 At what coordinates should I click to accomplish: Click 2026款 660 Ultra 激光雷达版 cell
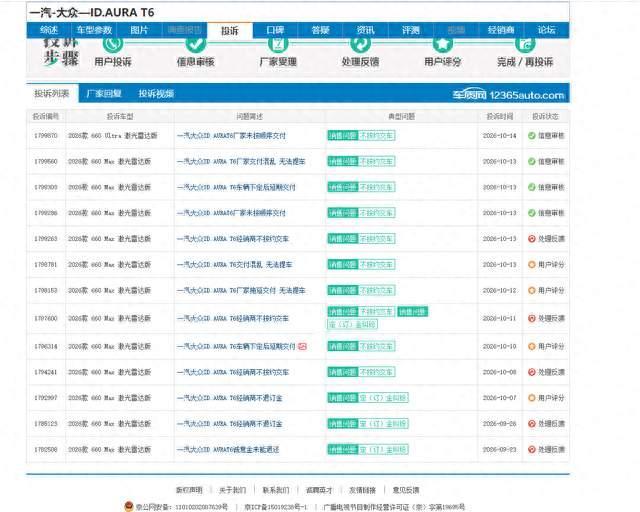pyautogui.click(x=113, y=136)
